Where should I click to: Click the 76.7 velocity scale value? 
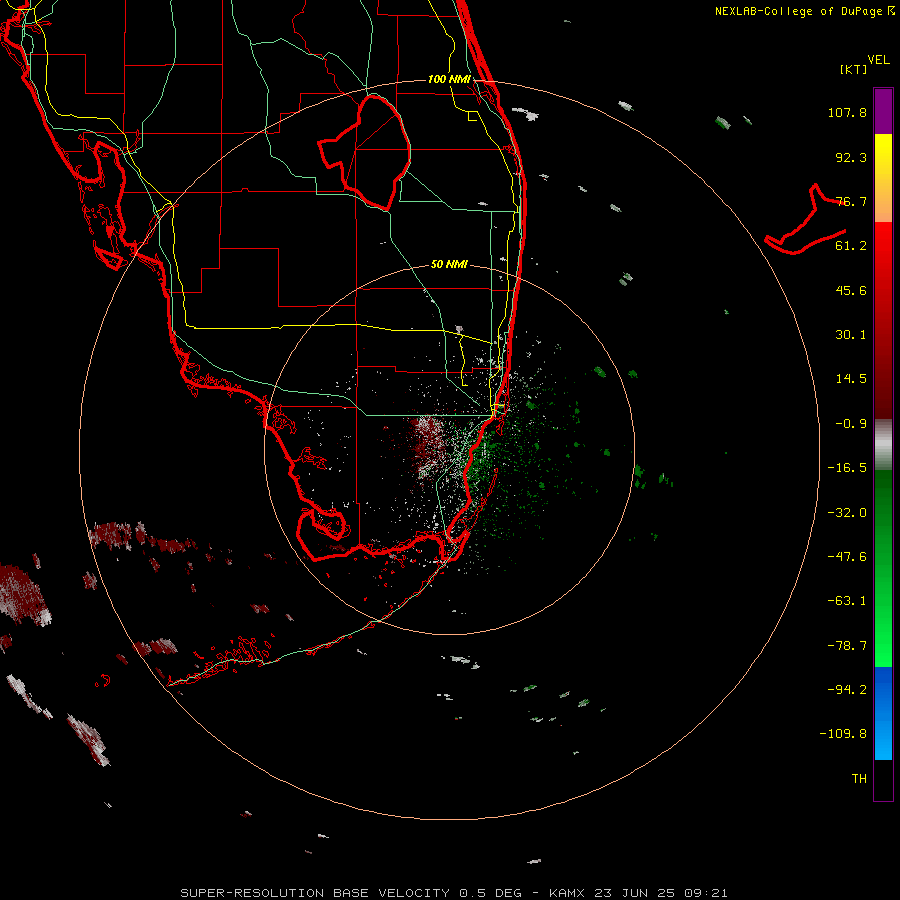[851, 201]
